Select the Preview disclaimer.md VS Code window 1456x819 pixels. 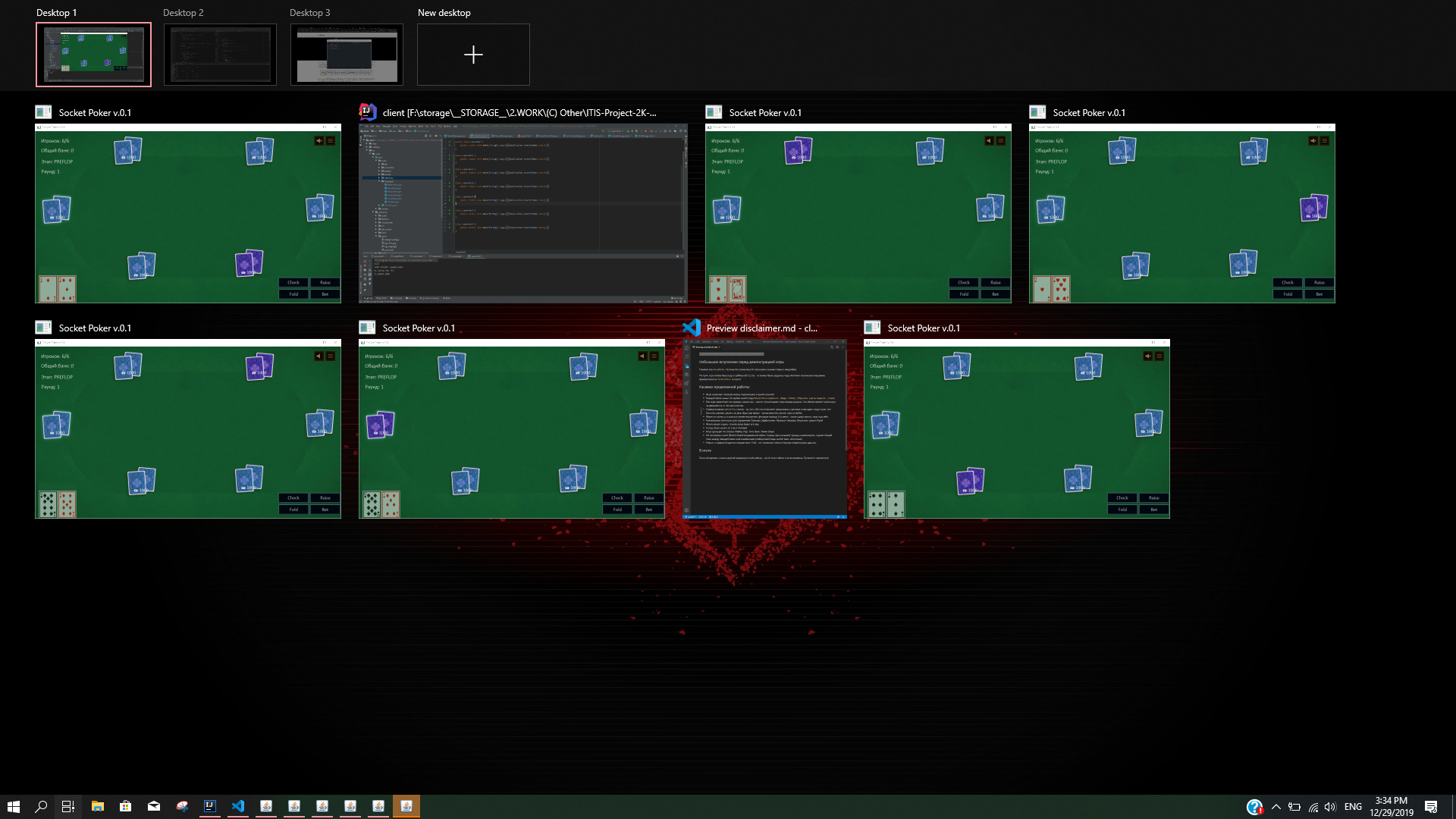coord(764,428)
